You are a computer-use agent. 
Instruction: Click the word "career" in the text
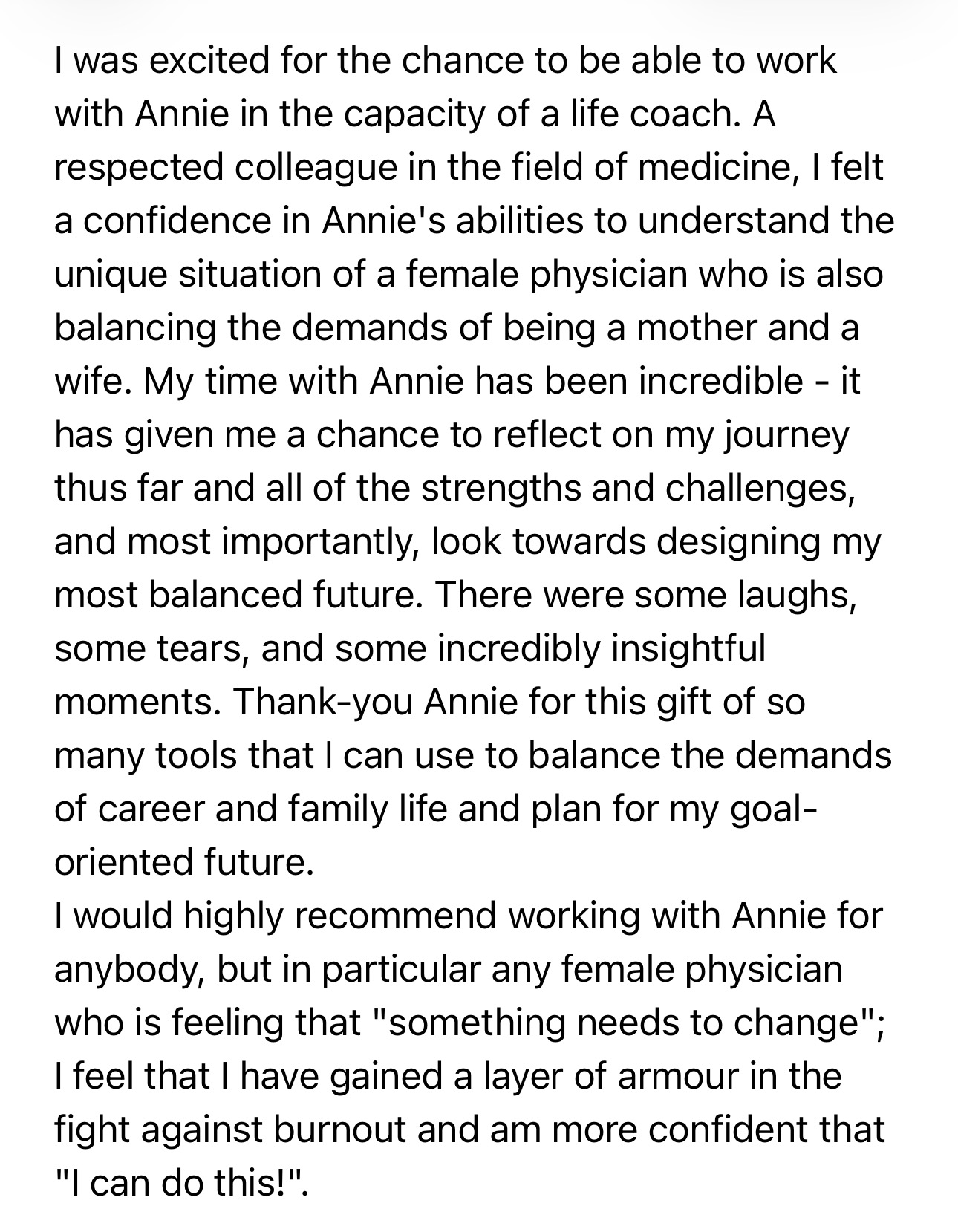151,809
